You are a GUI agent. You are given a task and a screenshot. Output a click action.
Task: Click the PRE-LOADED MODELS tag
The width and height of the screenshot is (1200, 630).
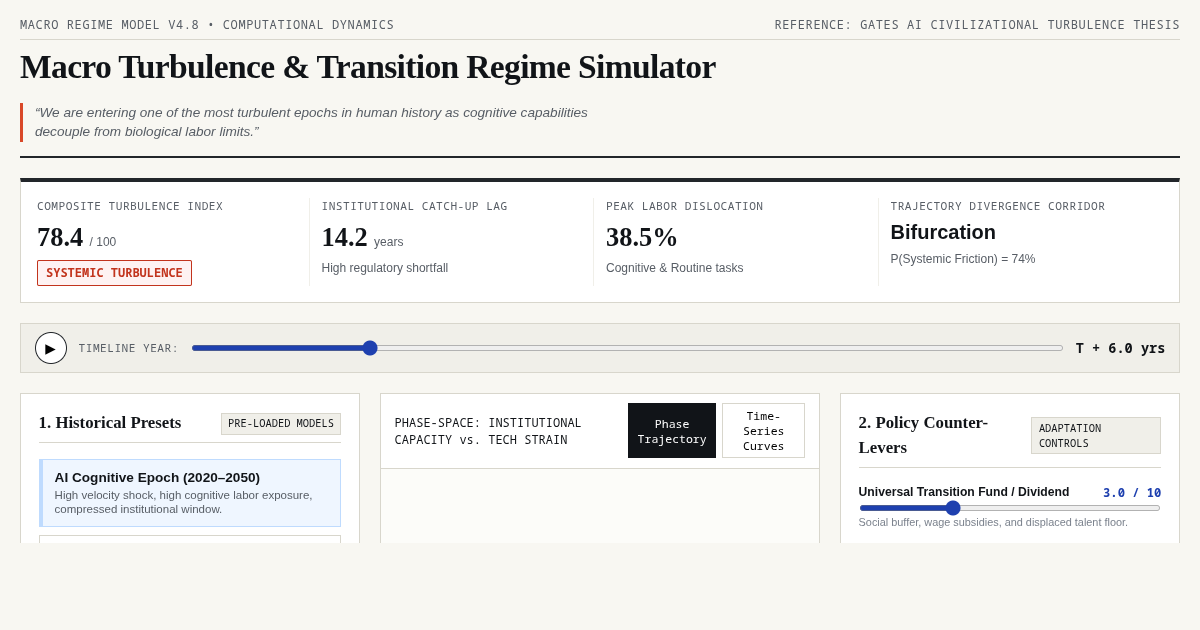pos(281,424)
